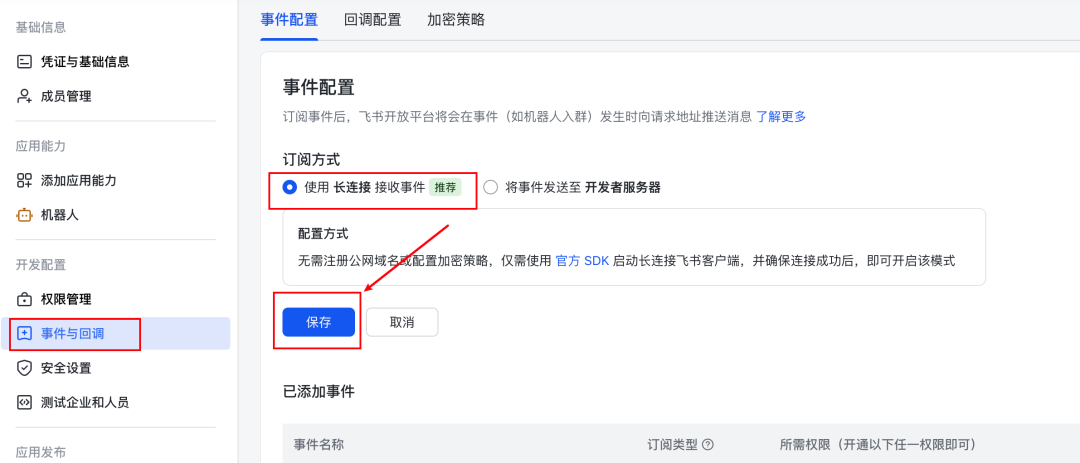
Task: Open the 了解更多 link
Action: (x=781, y=116)
